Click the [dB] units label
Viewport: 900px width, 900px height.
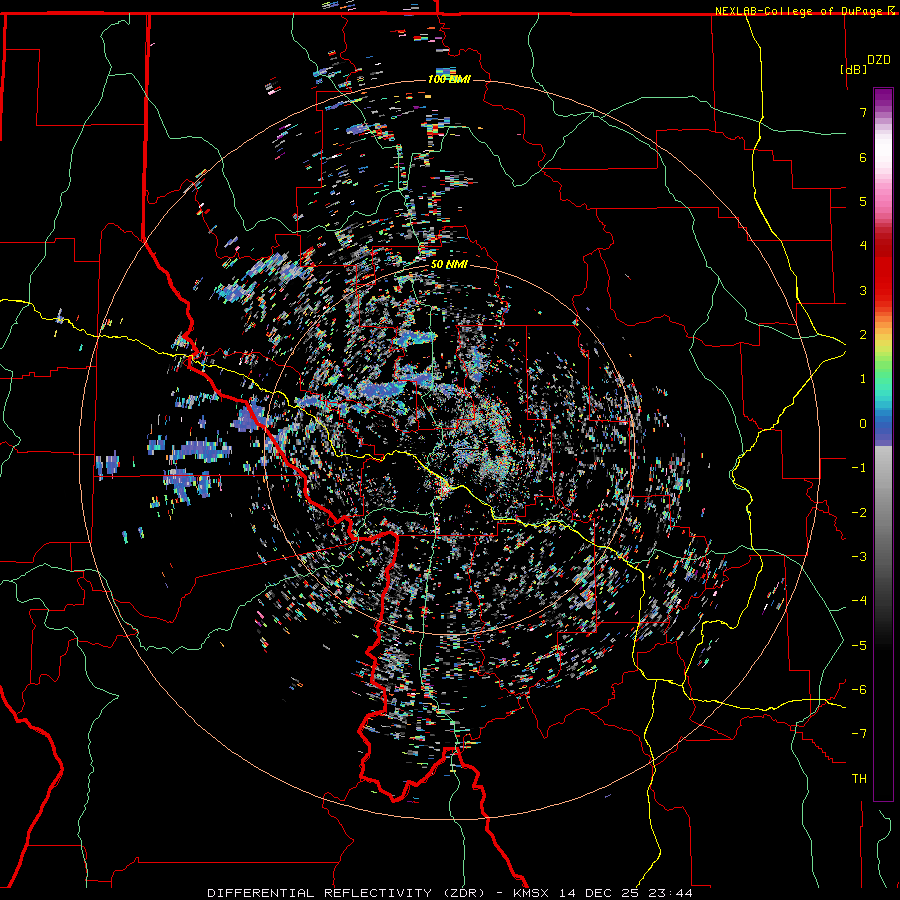[x=854, y=69]
